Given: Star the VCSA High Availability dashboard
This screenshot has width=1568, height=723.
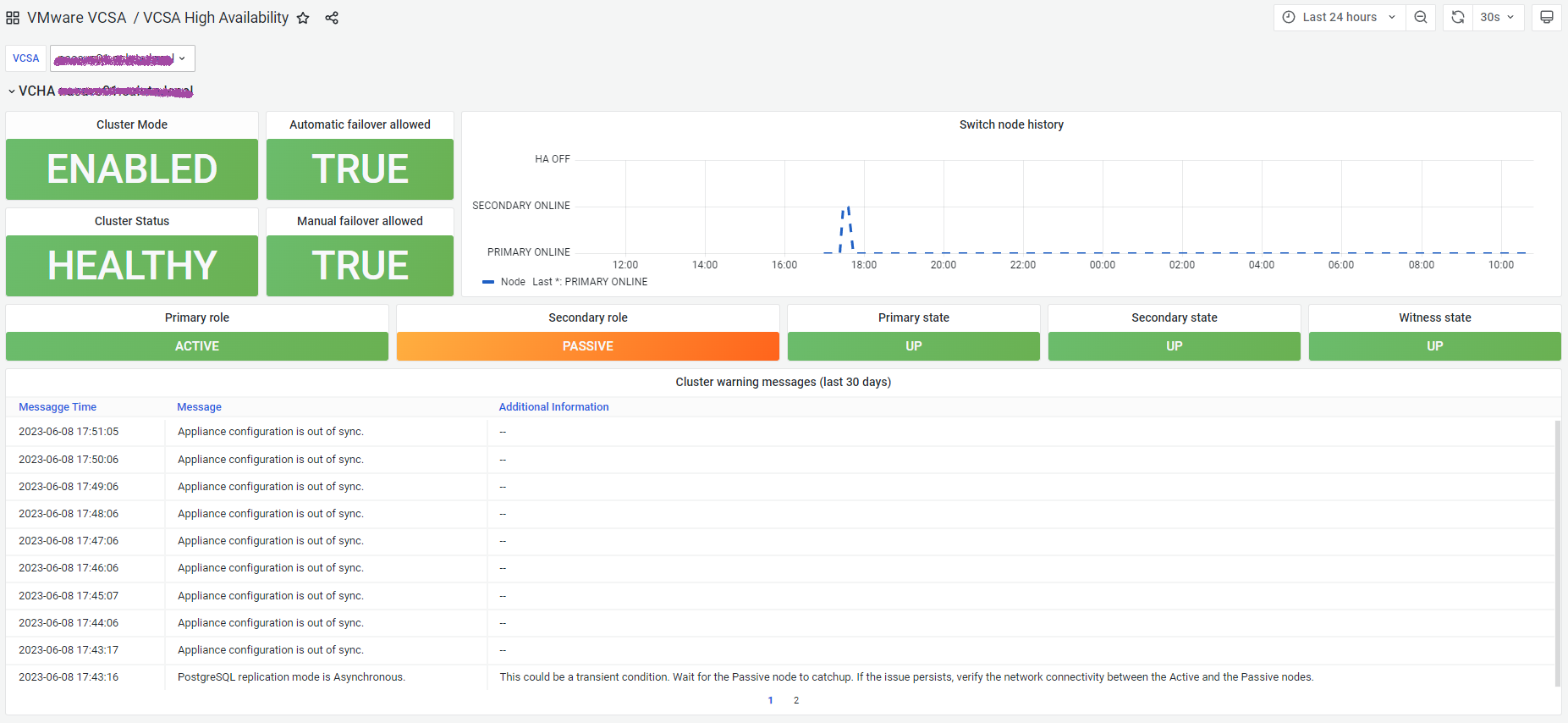Looking at the screenshot, I should 303,18.
